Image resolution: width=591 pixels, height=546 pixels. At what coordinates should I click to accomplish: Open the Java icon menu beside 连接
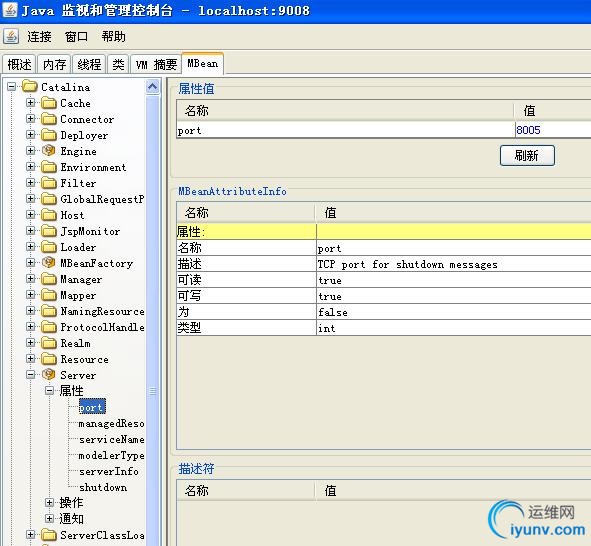(x=11, y=37)
